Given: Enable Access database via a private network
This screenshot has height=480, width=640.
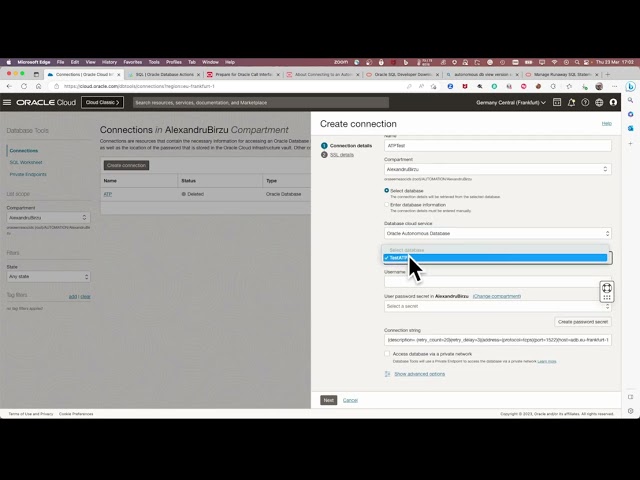Looking at the screenshot, I should click(387, 354).
